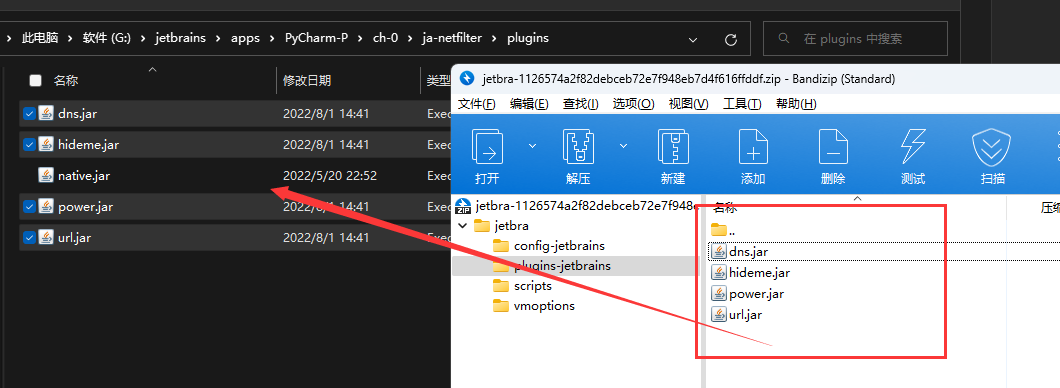Navigate to 软件 (G:) in breadcrumb

tap(107, 39)
